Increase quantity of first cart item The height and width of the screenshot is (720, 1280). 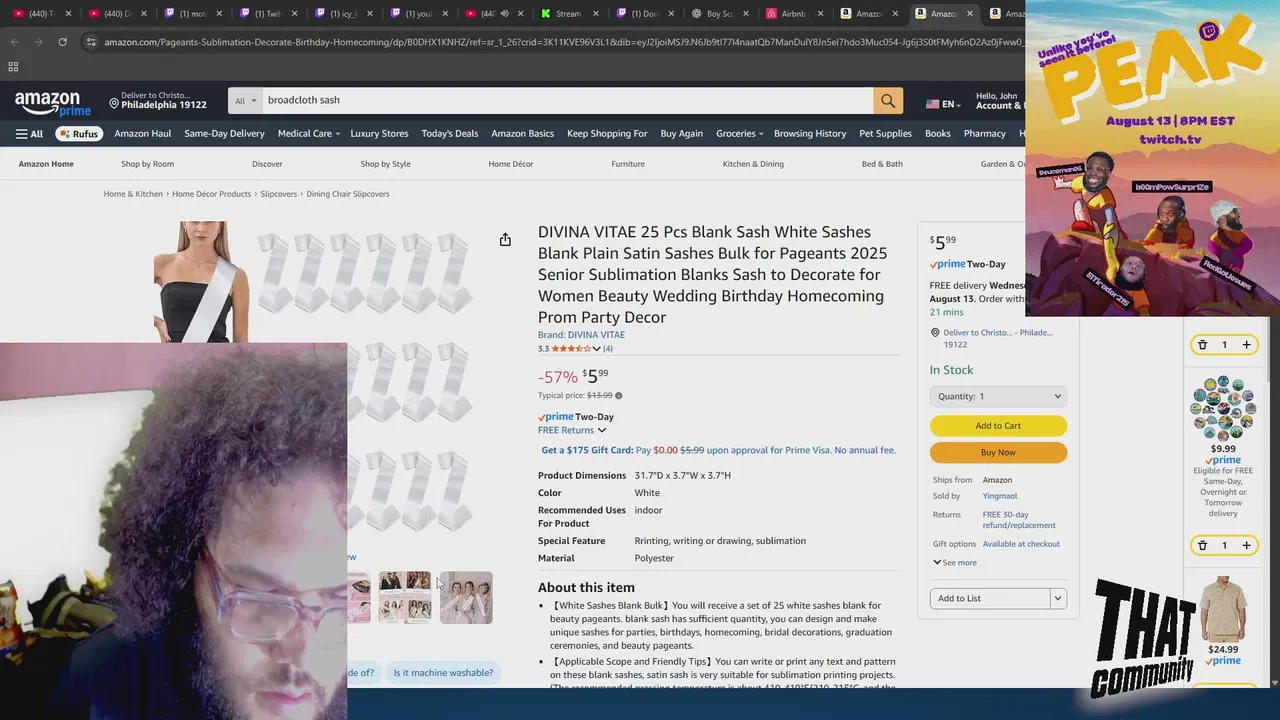(1246, 344)
